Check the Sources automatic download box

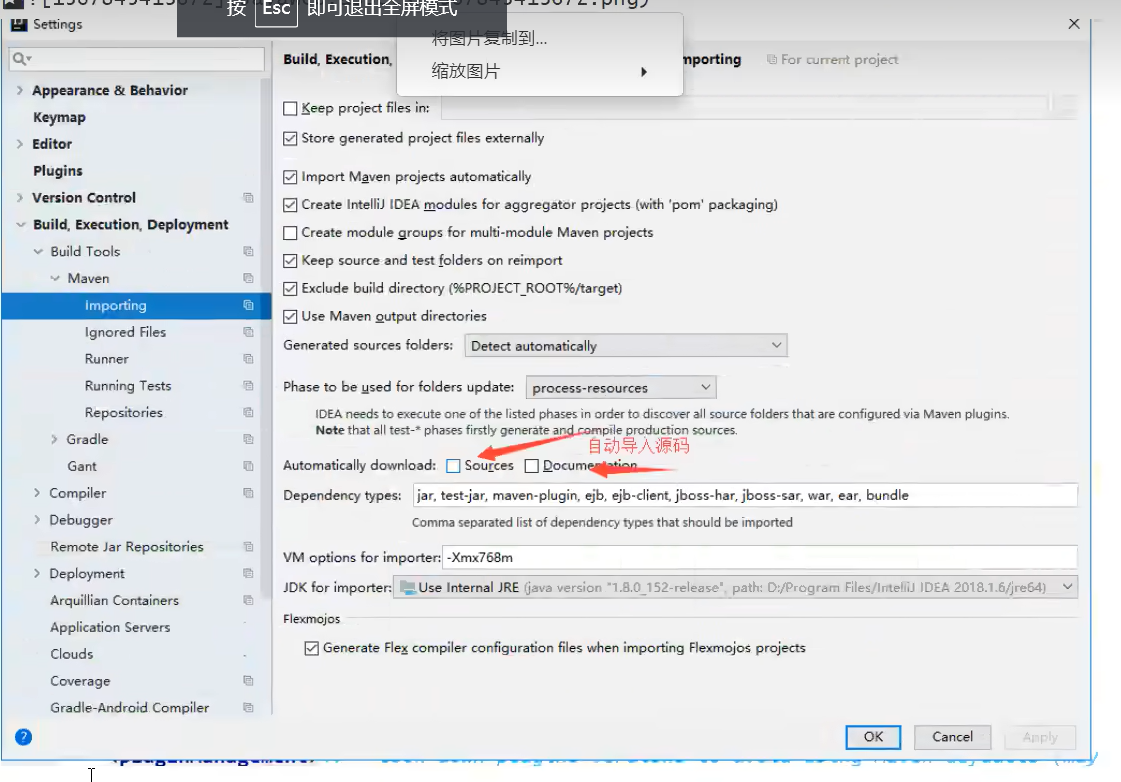[x=453, y=466]
